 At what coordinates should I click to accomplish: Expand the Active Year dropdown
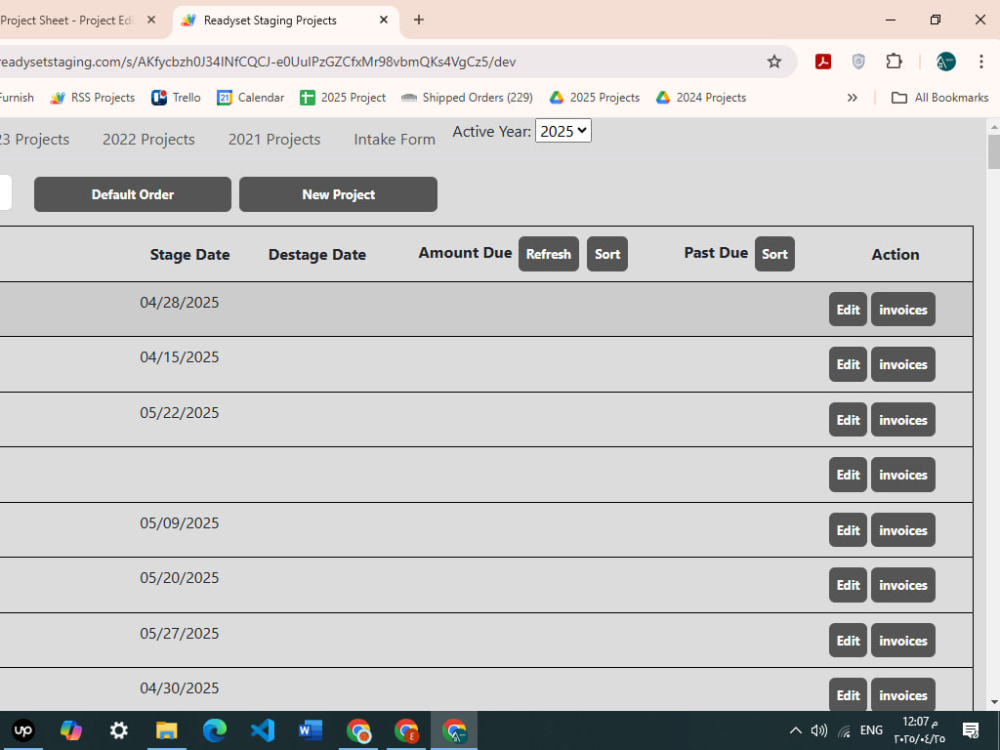click(563, 131)
